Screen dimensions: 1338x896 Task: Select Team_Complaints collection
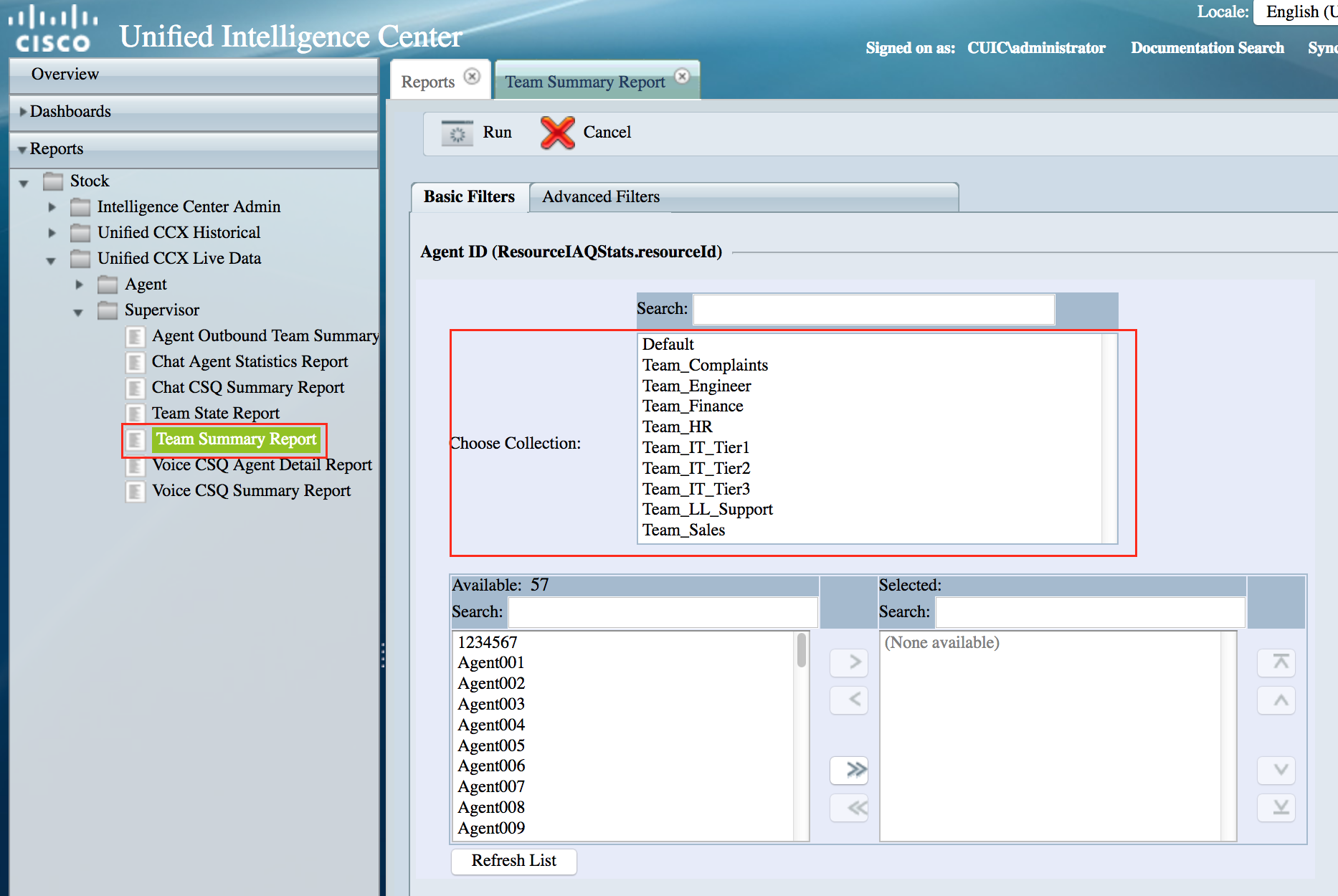[705, 366]
